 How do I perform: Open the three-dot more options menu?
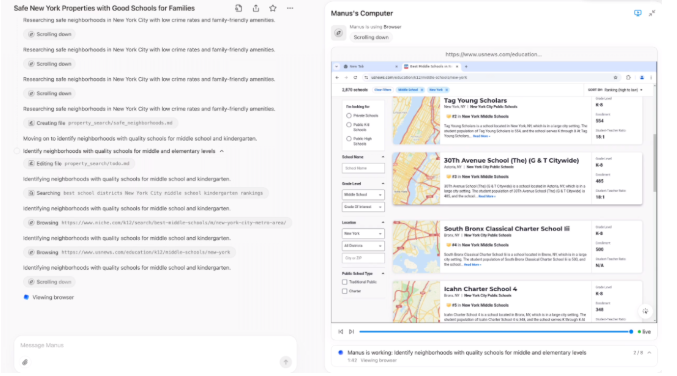[290, 8]
